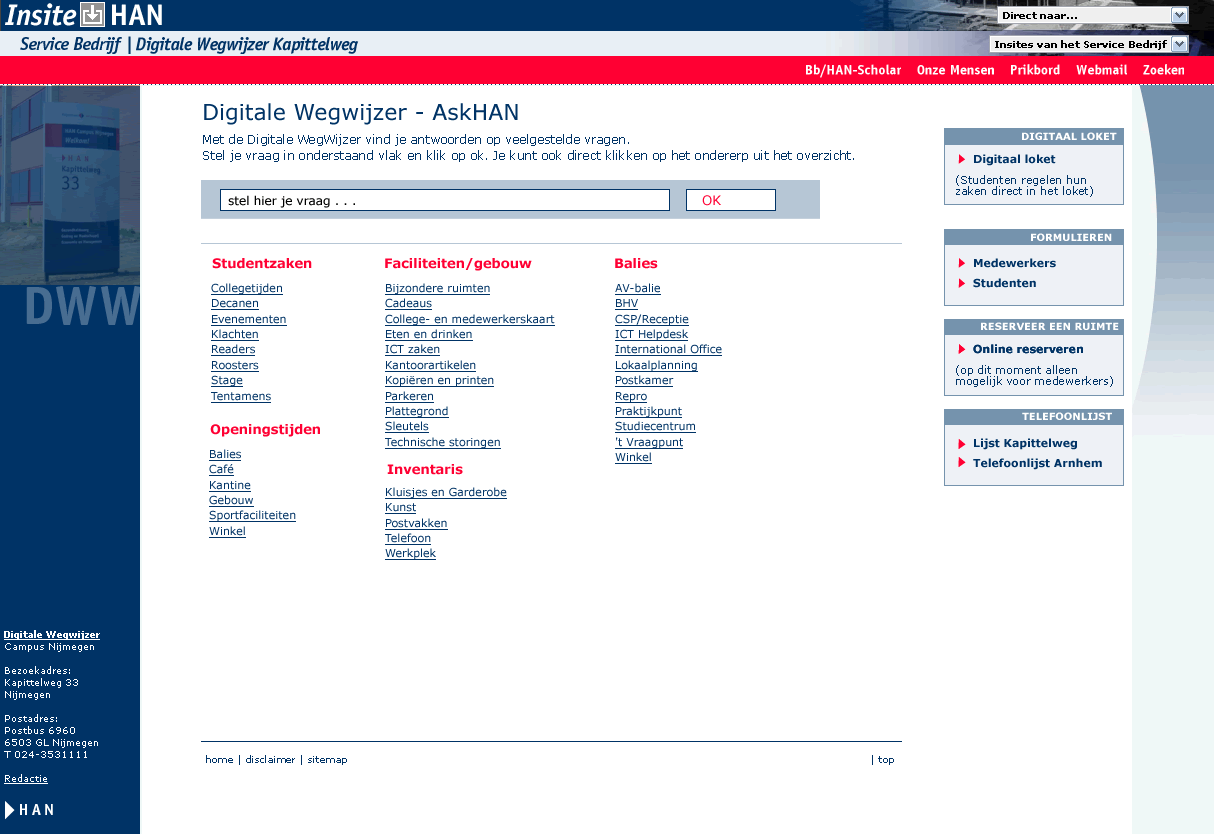Open the Evenementen link
The image size is (1214, 834).
point(249,319)
